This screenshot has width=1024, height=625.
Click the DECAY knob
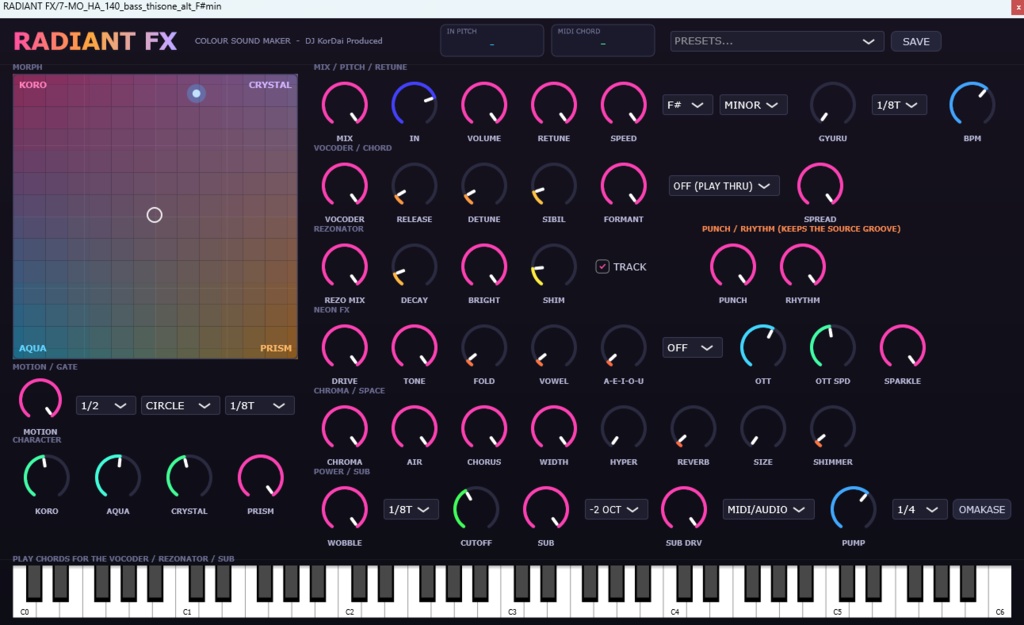414,266
